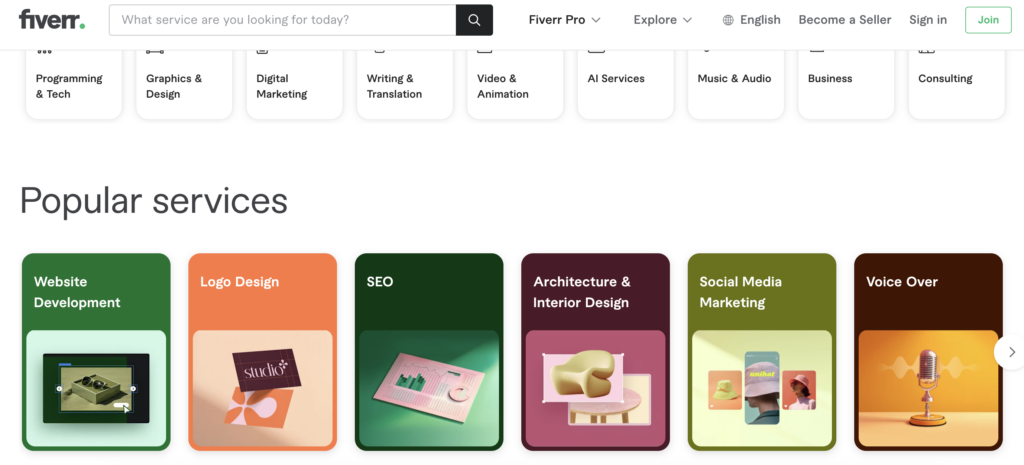The image size is (1024, 465).
Task: Click the Voice Over microphone image
Action: [x=927, y=388]
